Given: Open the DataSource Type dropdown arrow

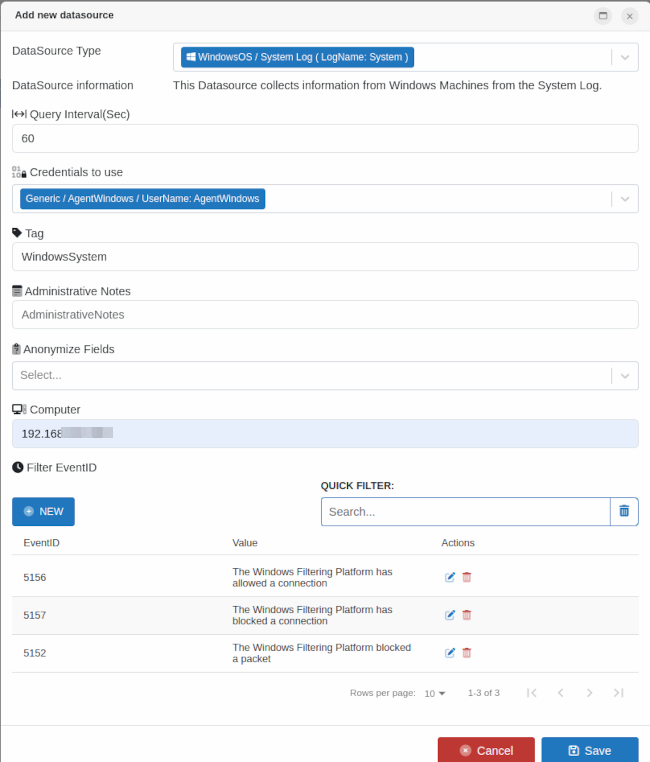Looking at the screenshot, I should tap(625, 57).
